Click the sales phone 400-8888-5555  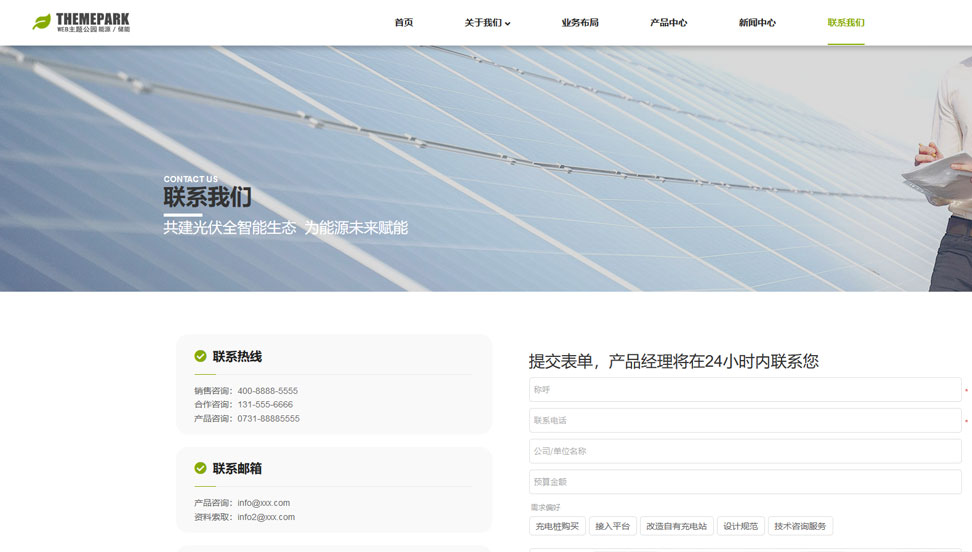click(267, 391)
